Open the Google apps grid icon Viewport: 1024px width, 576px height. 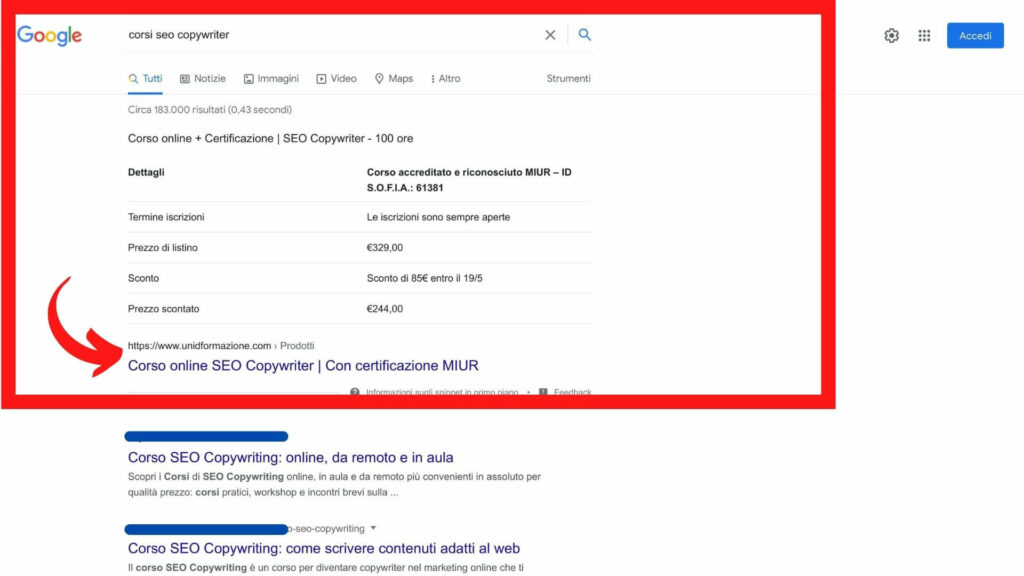pyautogui.click(x=924, y=35)
